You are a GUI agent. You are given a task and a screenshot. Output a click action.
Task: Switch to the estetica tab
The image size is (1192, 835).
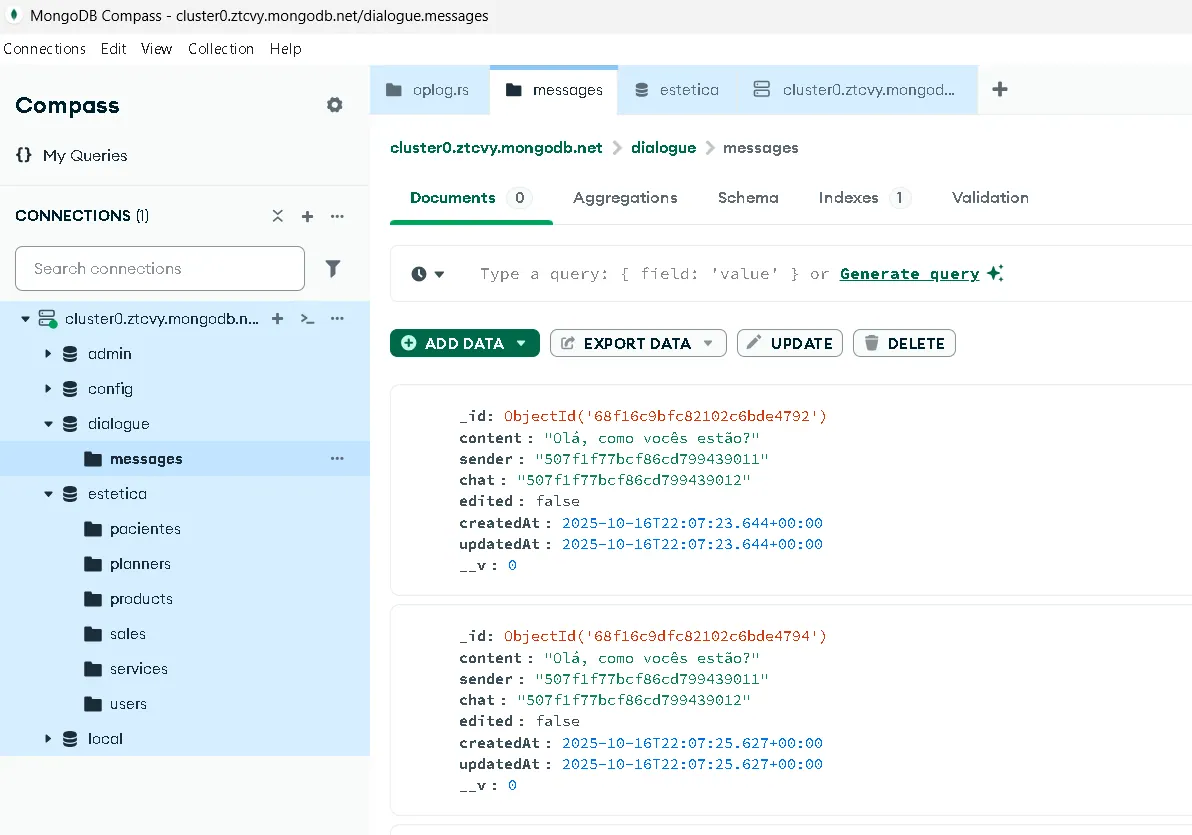(x=677, y=90)
